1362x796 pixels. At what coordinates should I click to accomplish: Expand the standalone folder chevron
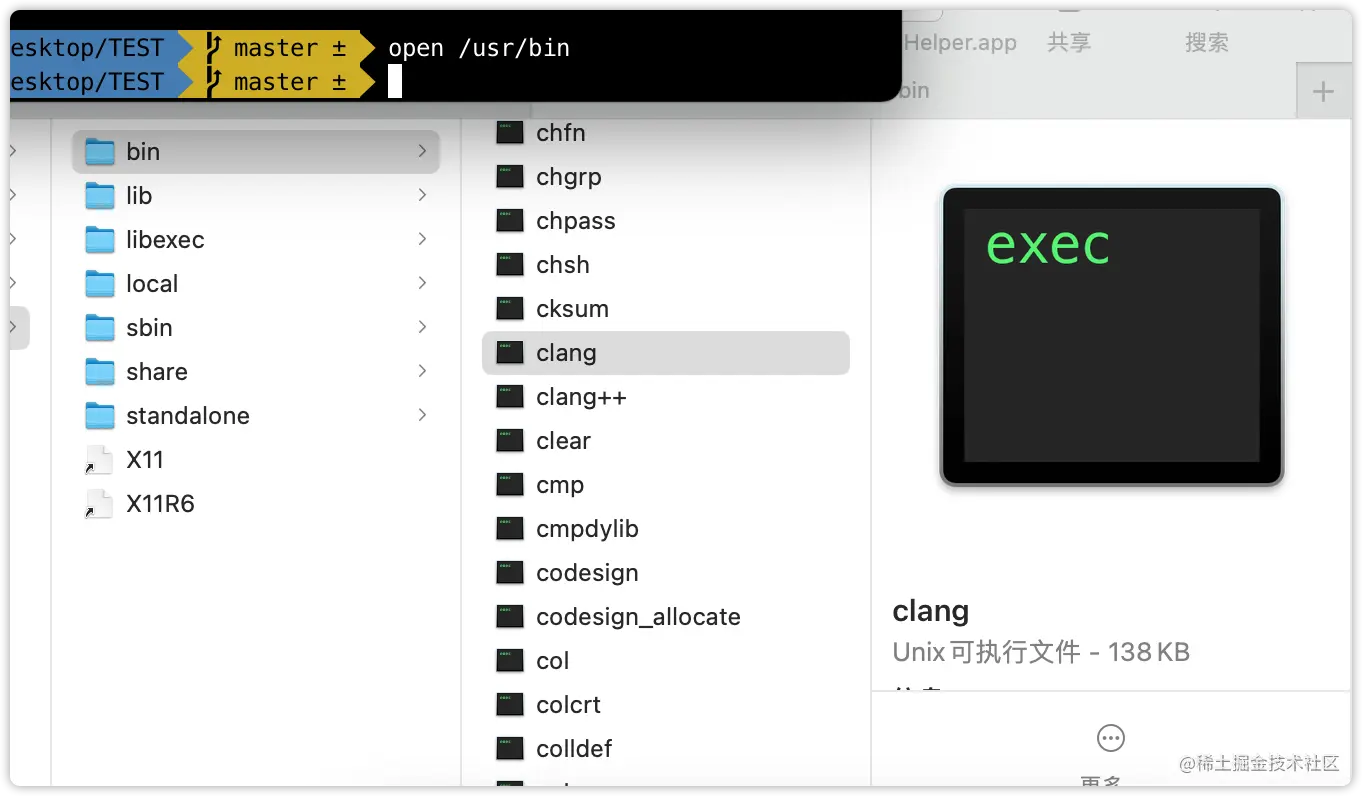pos(422,415)
